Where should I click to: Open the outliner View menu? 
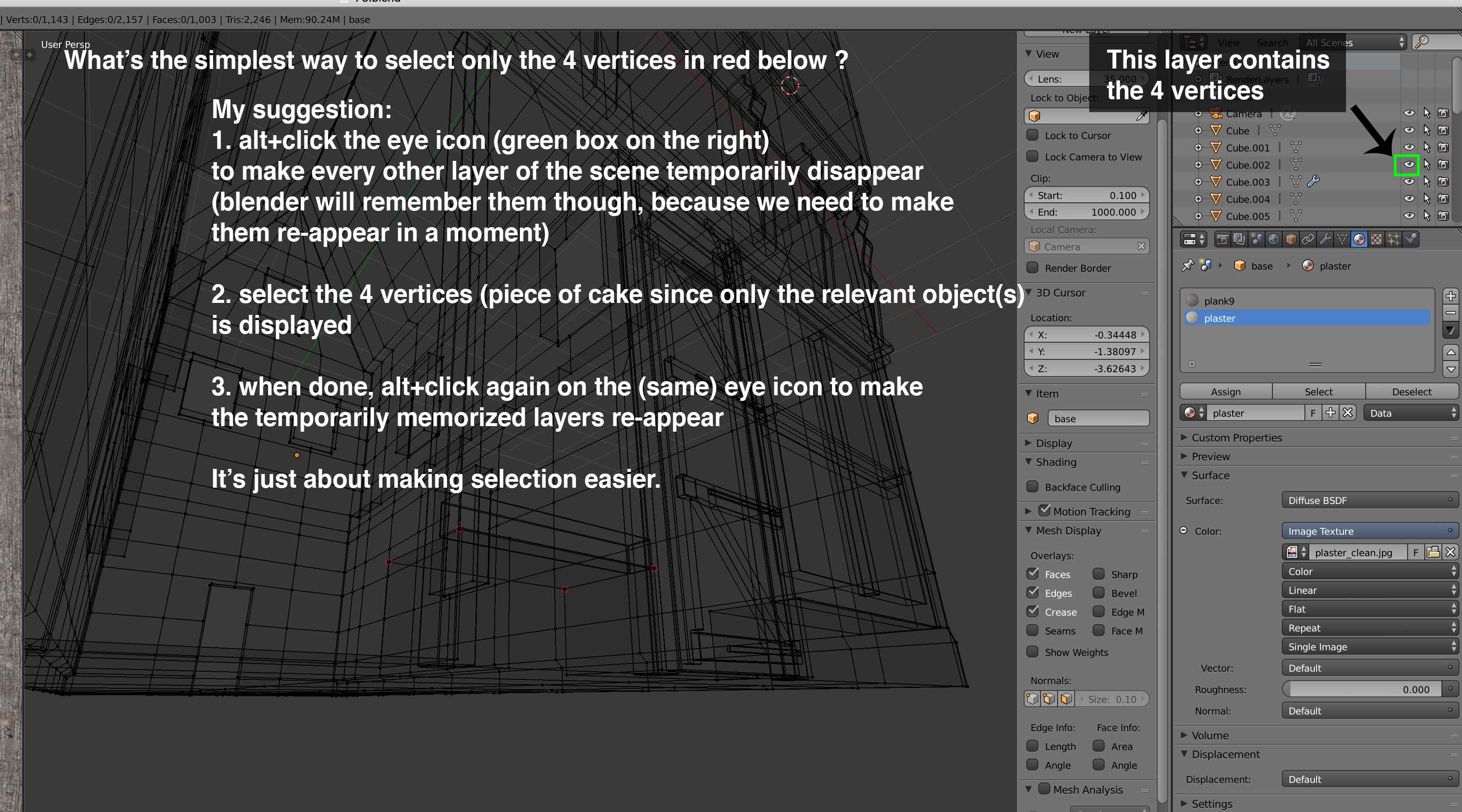(1228, 42)
